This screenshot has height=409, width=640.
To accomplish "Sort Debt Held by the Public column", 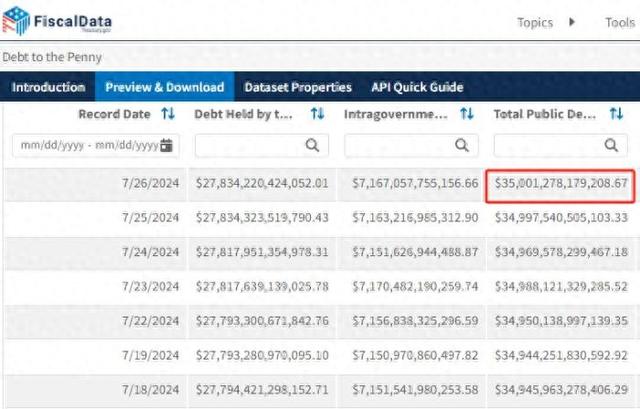I will coord(317,113).
